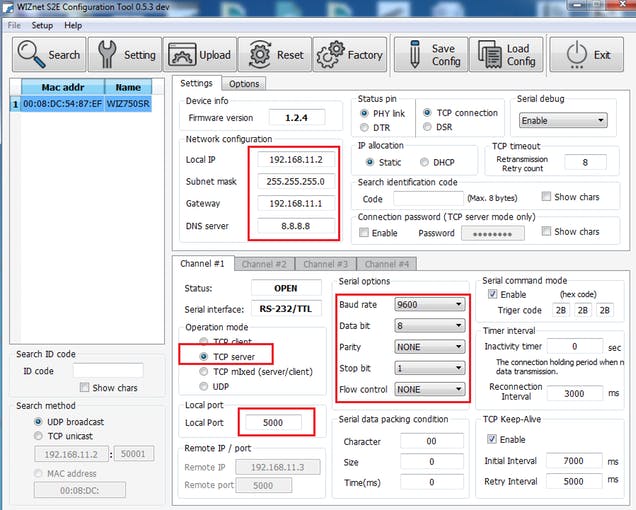The width and height of the screenshot is (636, 510).
Task: Select UDP broadcast search method
Action: [38, 422]
